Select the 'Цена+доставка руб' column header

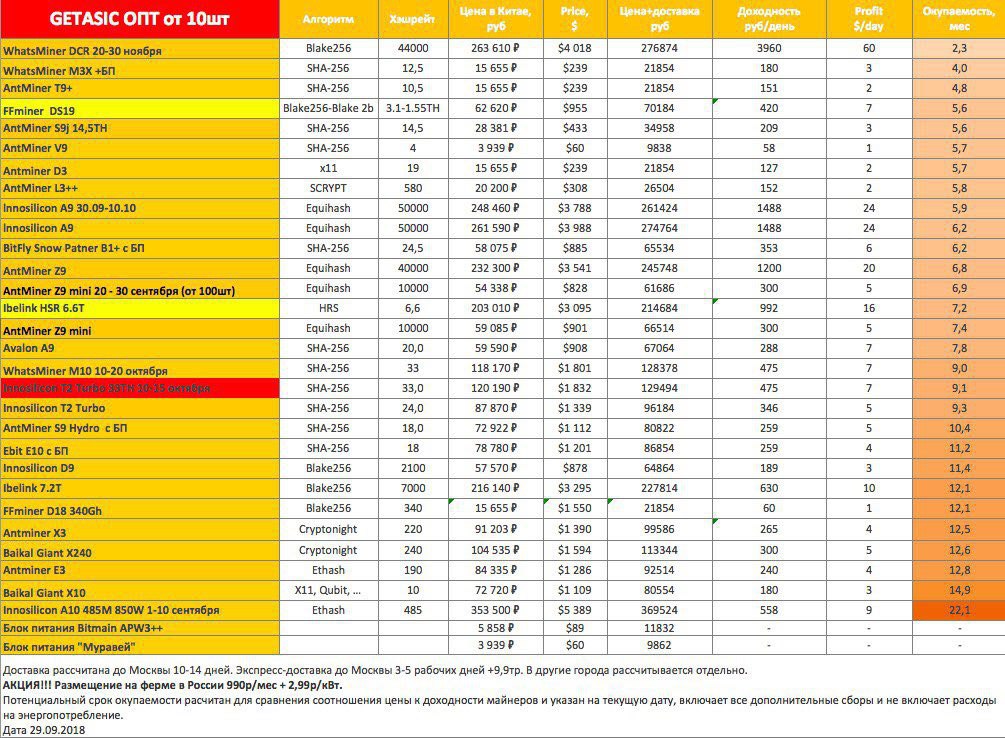(659, 19)
